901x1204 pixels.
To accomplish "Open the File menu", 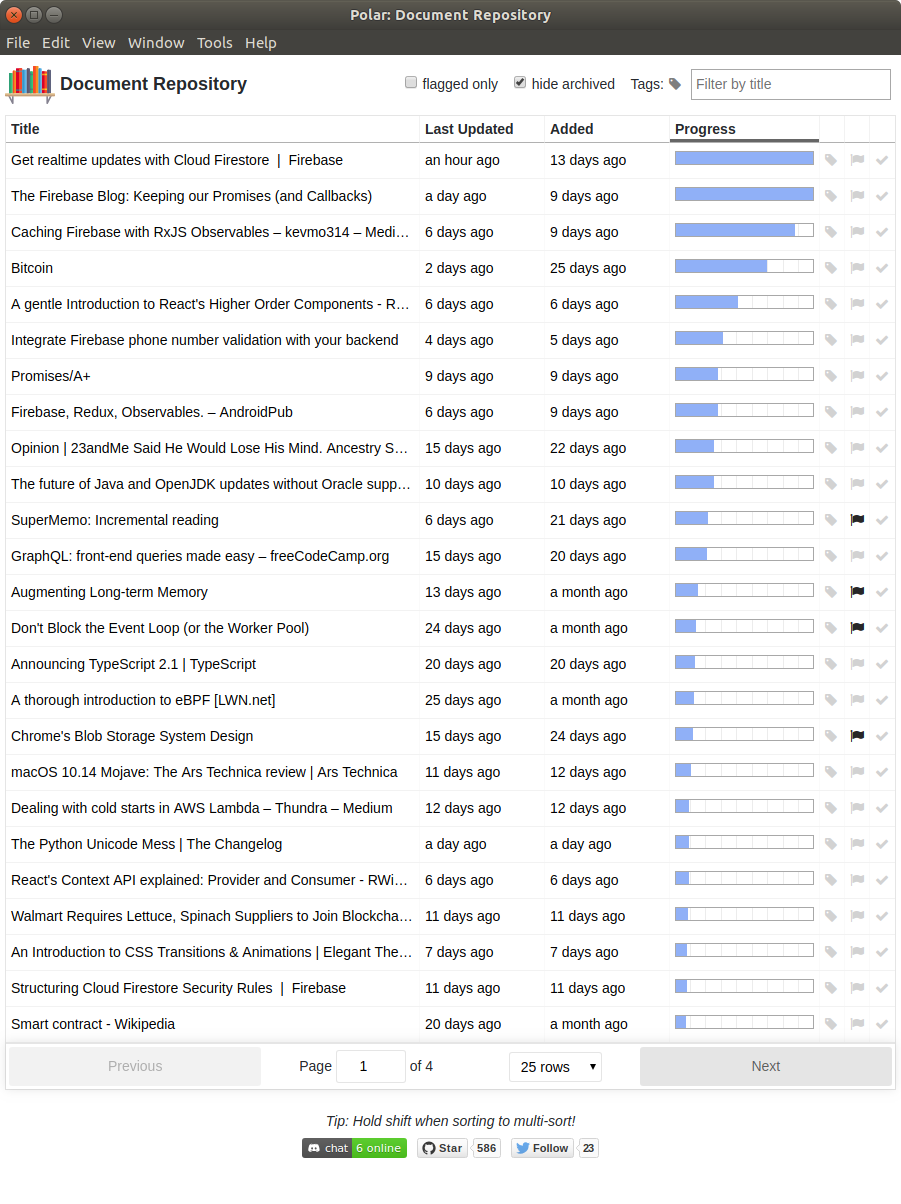I will (18, 43).
